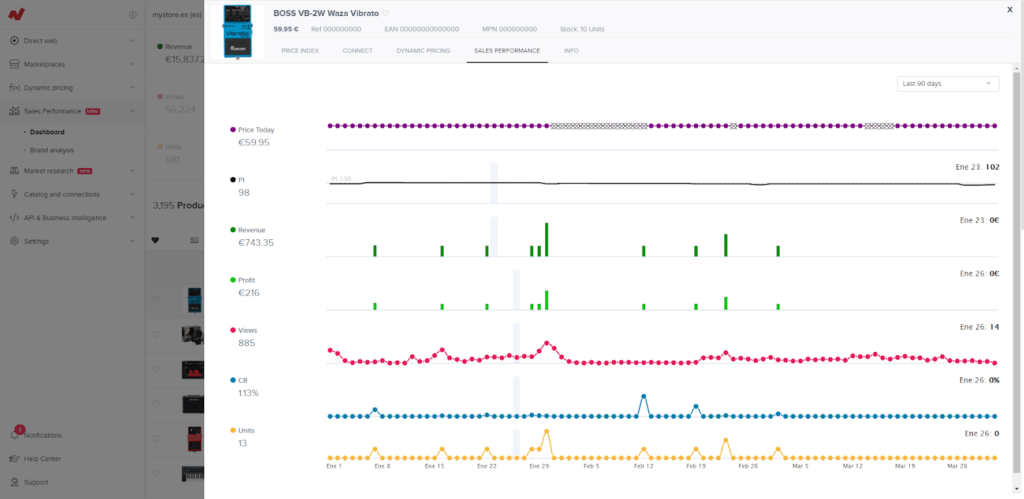Open the Last 90 days dropdown

pyautogui.click(x=948, y=84)
